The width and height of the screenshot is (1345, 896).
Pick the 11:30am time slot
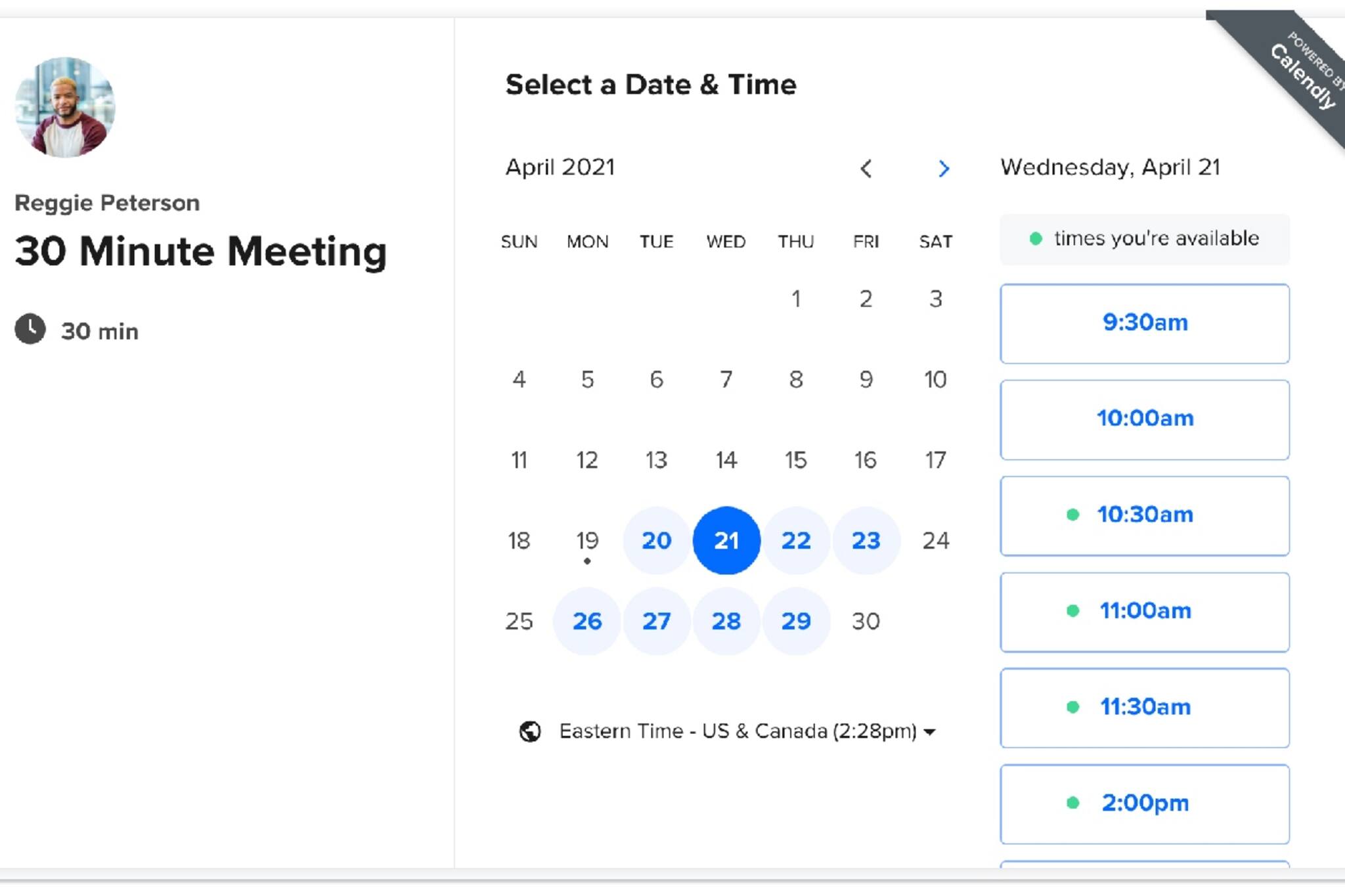[x=1144, y=708]
